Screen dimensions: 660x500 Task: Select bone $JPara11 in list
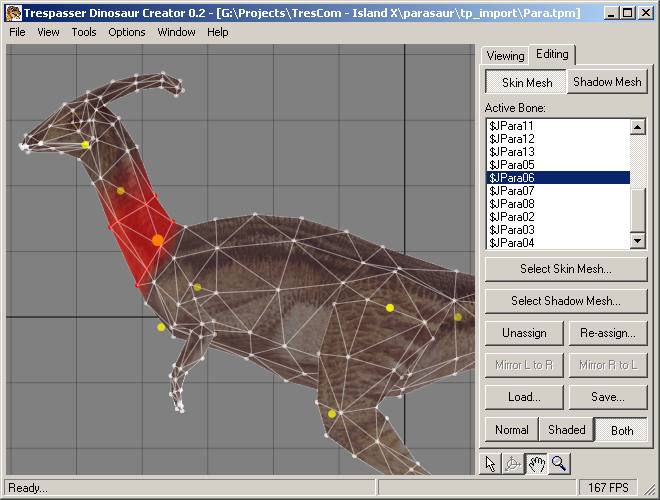click(558, 126)
